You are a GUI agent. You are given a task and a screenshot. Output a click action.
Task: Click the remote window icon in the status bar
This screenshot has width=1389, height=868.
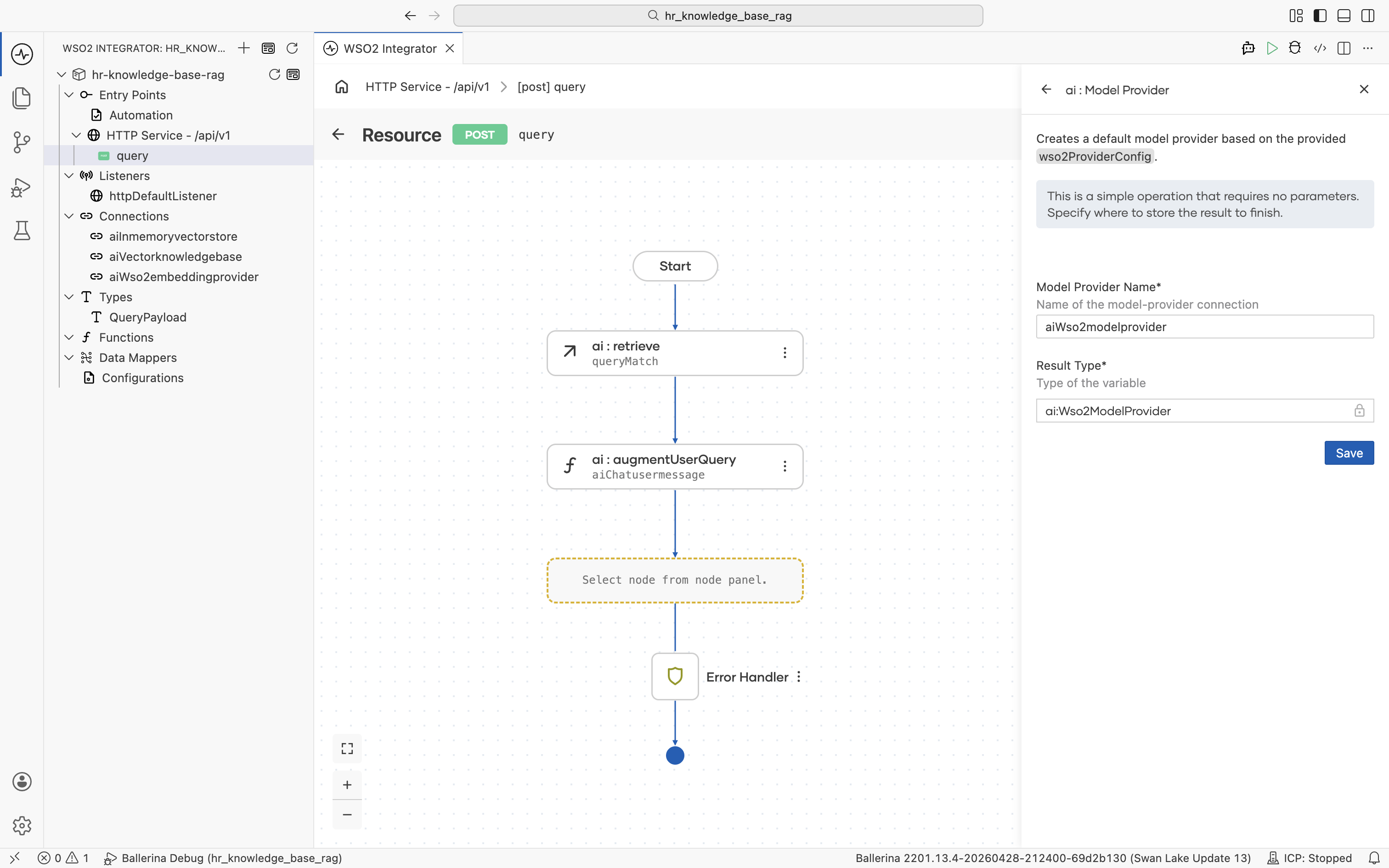(x=15, y=858)
